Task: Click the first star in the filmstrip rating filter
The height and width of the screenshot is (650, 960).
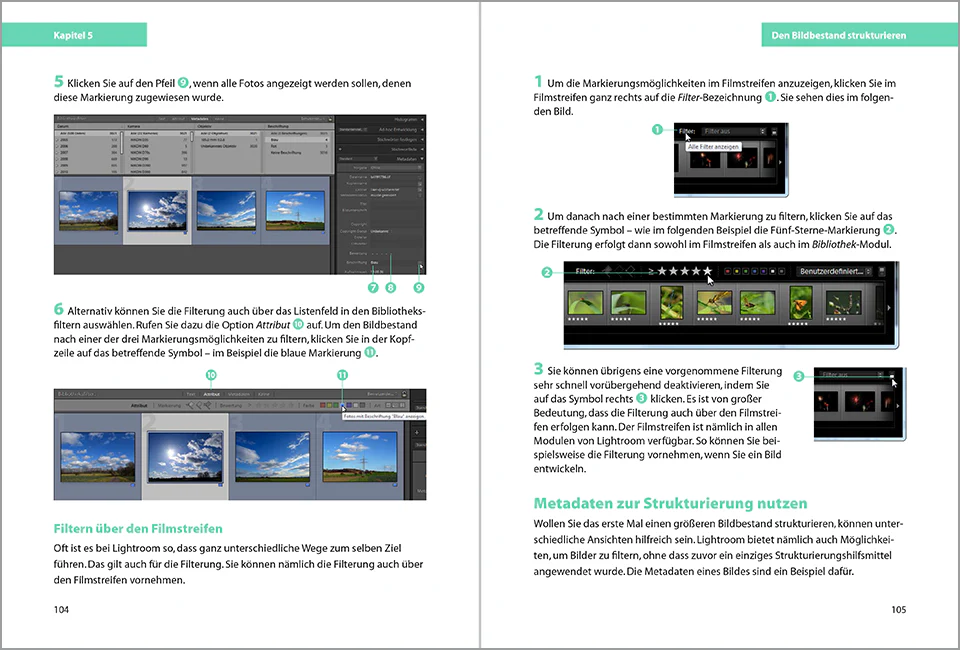Action: click(x=662, y=271)
